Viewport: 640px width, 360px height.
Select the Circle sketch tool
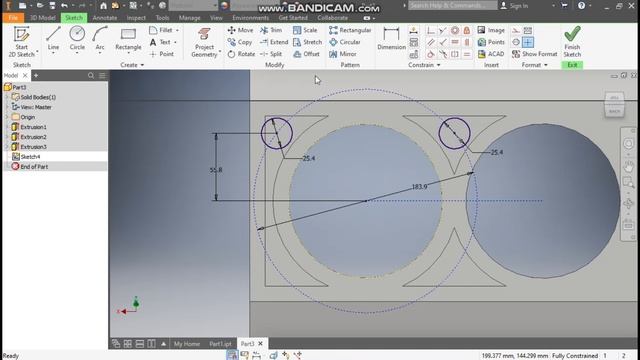(x=77, y=40)
